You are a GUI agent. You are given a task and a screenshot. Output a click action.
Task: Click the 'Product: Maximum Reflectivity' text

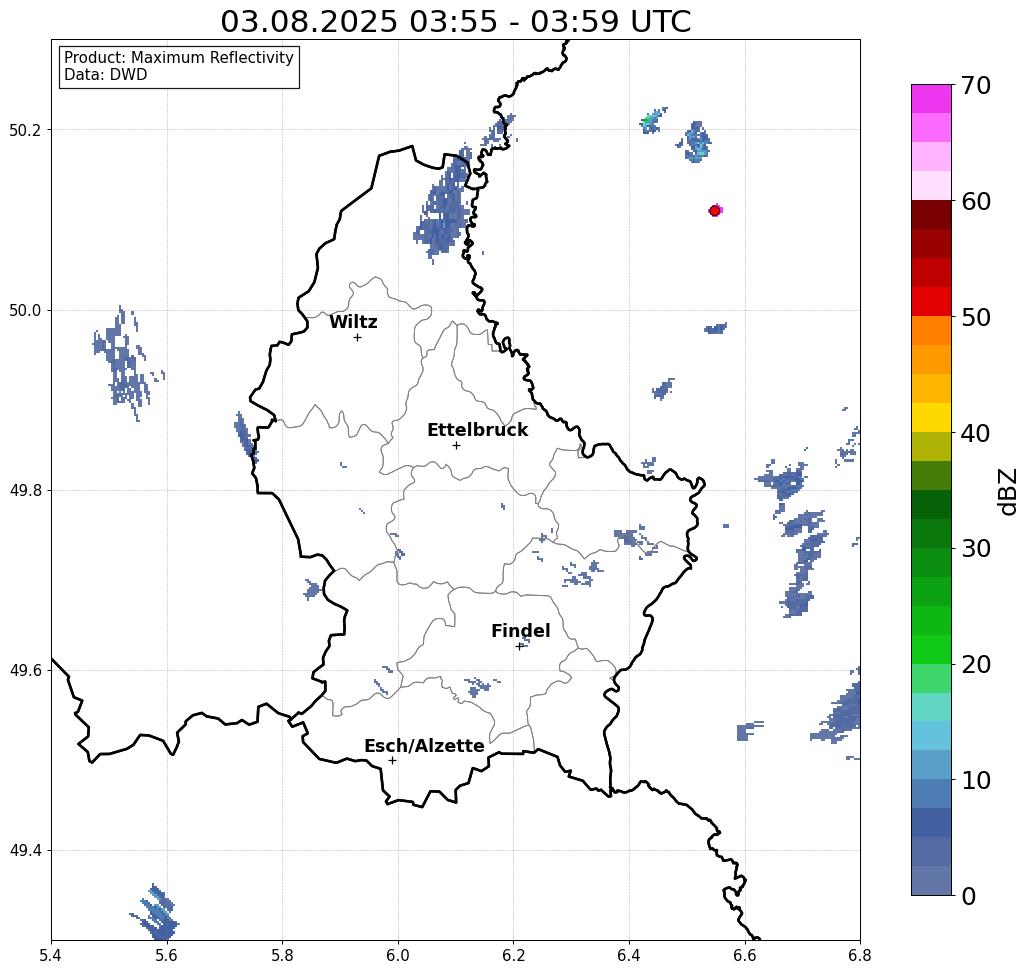[178, 58]
